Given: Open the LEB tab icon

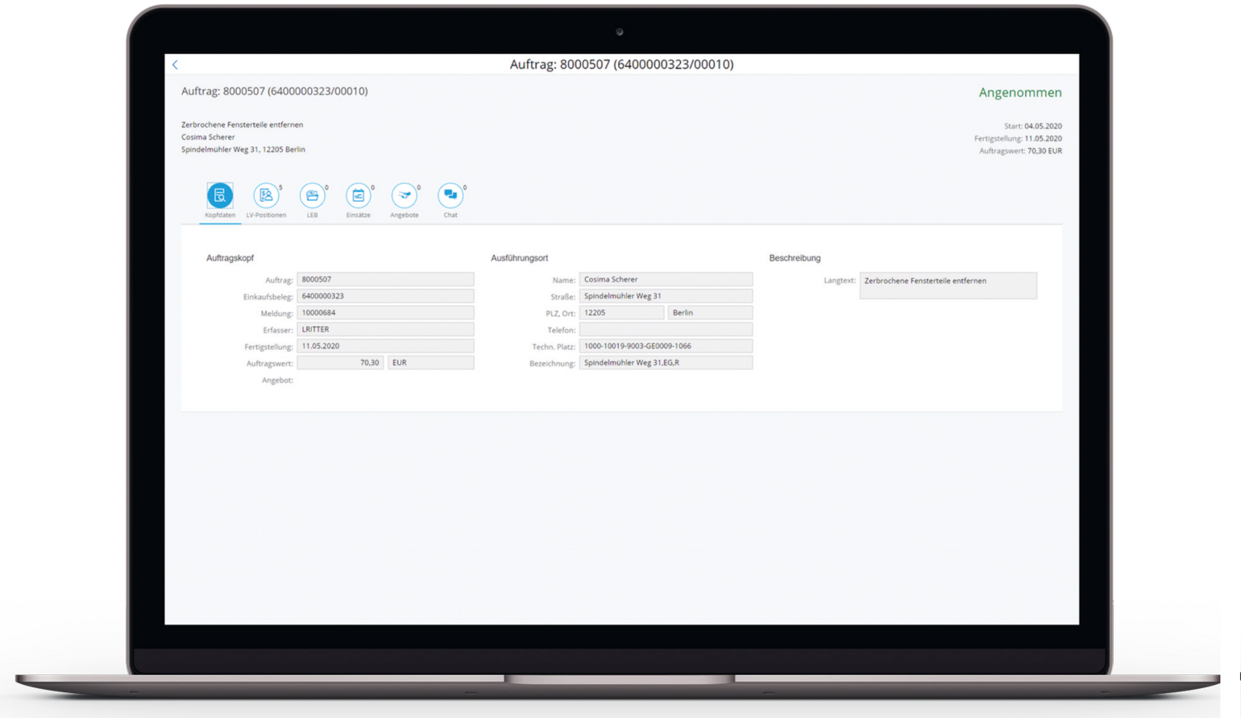Looking at the screenshot, I should 312,196.
